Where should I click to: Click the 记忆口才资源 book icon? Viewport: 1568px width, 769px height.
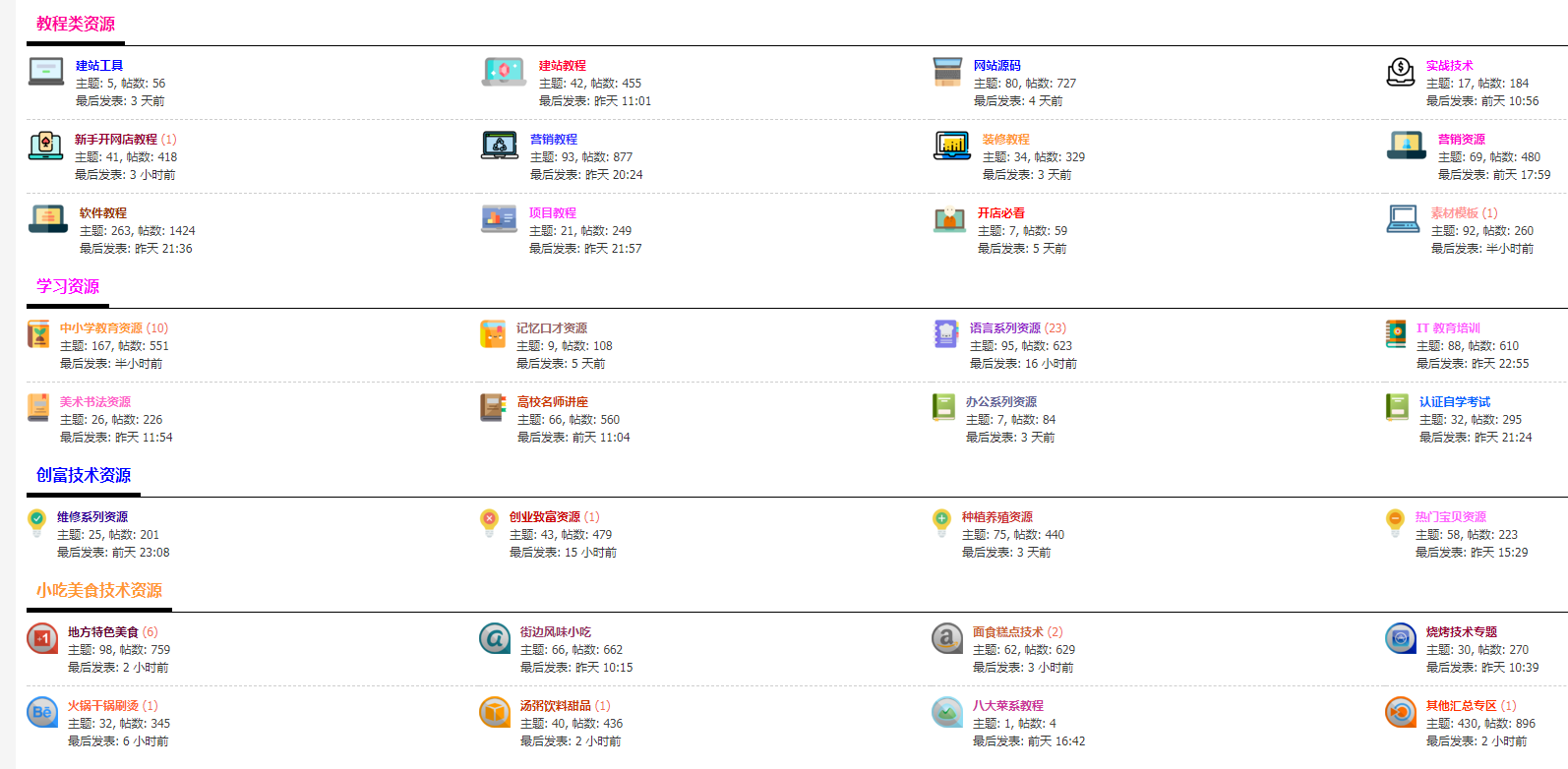[493, 334]
